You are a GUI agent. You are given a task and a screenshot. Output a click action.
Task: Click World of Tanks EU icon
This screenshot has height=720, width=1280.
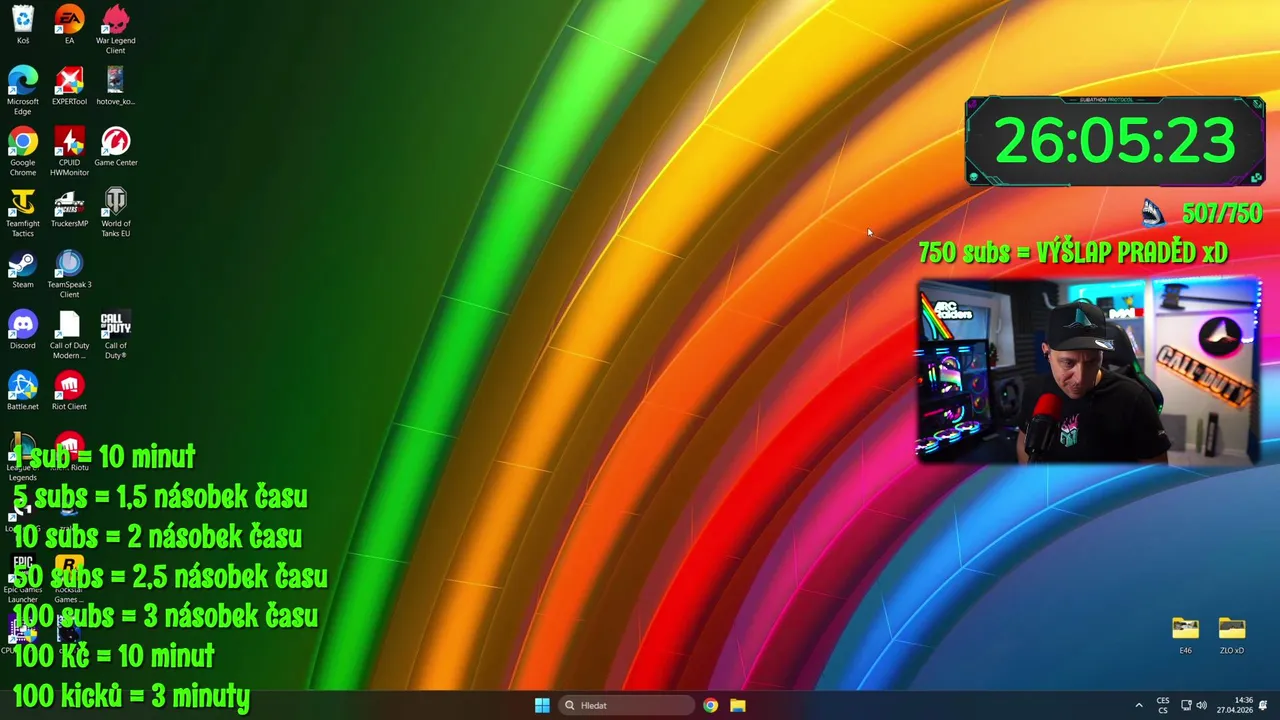click(x=116, y=213)
